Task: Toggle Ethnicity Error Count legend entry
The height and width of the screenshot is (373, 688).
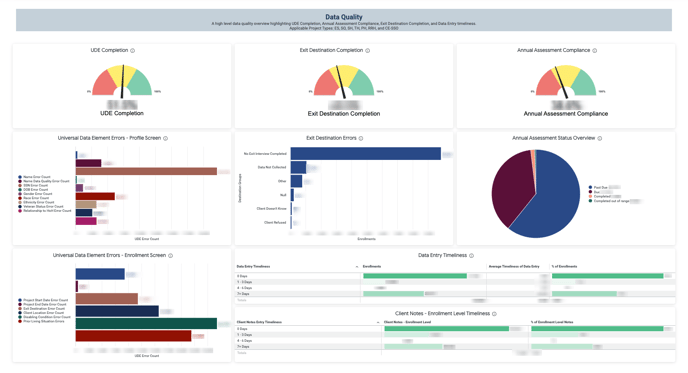Action: 36,202
